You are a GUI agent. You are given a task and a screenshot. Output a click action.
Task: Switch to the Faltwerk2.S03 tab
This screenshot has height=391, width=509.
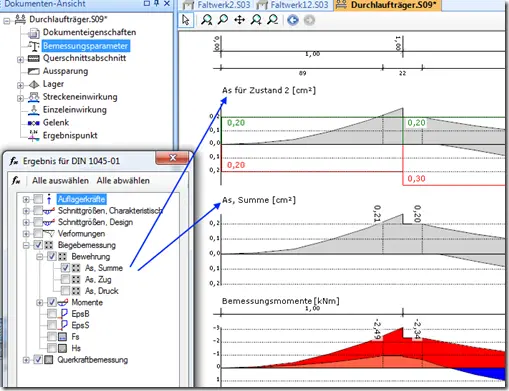pyautogui.click(x=217, y=5)
